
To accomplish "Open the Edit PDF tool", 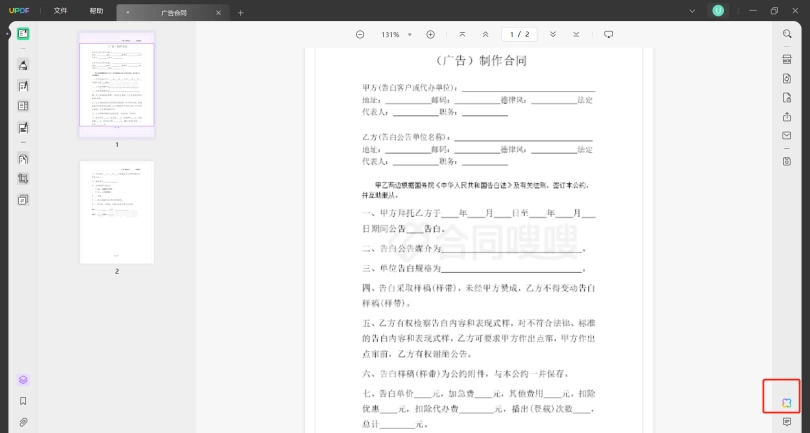I will pos(23,86).
